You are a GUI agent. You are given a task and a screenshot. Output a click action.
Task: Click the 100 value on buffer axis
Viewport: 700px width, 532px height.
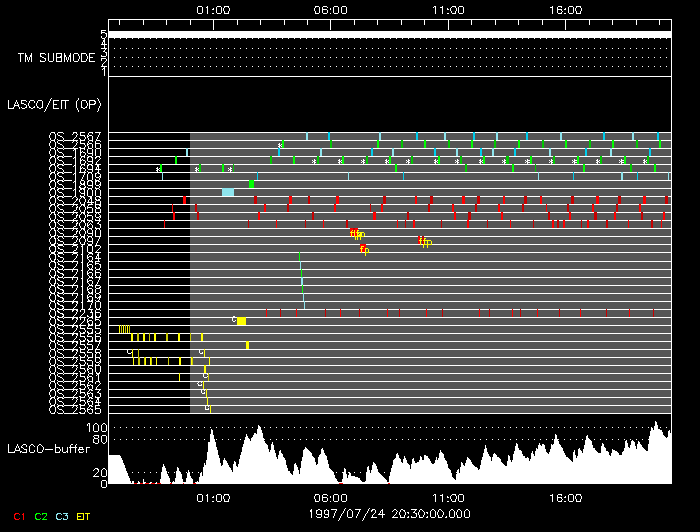(x=97, y=427)
